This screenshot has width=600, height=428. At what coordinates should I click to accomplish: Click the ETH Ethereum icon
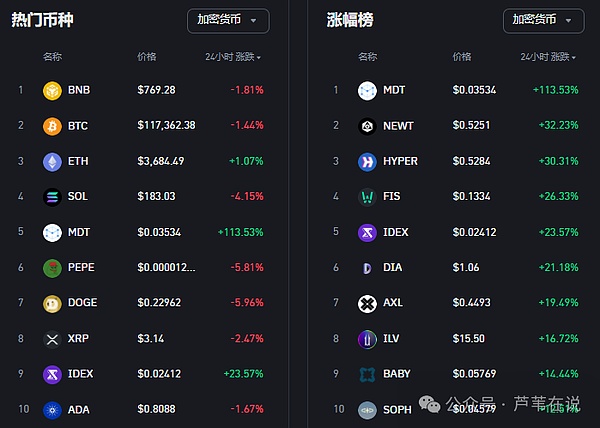(52, 162)
